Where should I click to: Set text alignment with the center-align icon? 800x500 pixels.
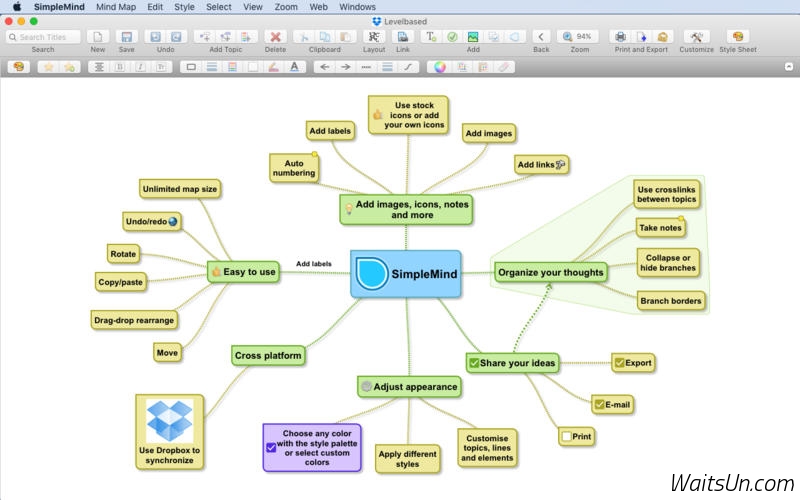coord(99,67)
